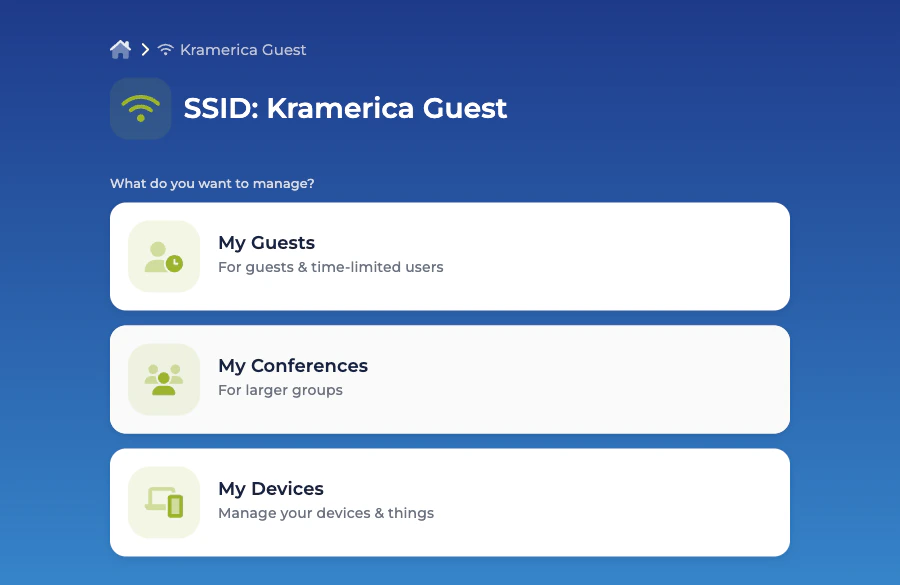Click the SSID: Kramerica Guest heading
This screenshot has height=585, width=900.
coord(346,108)
